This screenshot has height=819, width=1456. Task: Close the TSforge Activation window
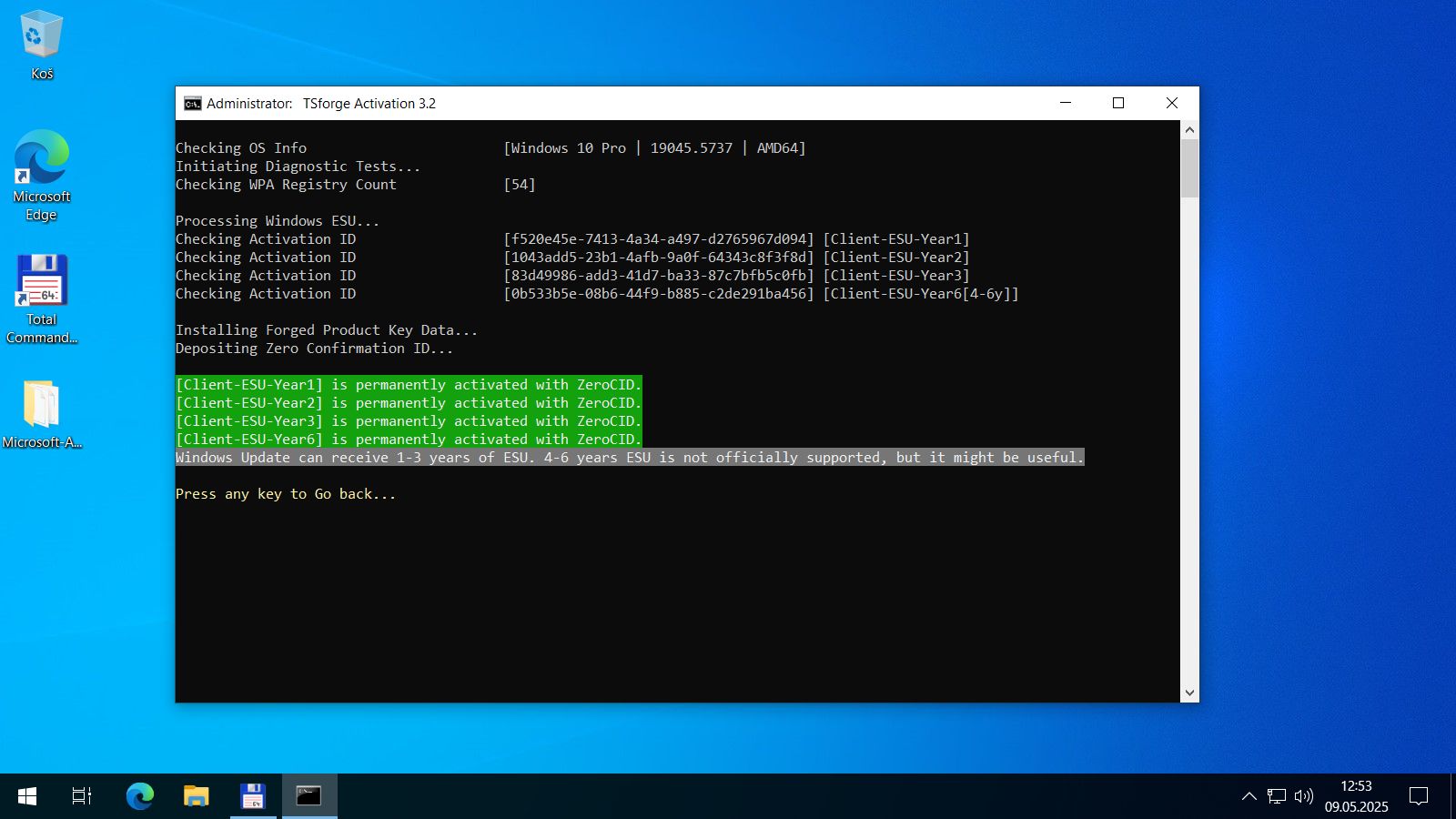tap(1172, 103)
